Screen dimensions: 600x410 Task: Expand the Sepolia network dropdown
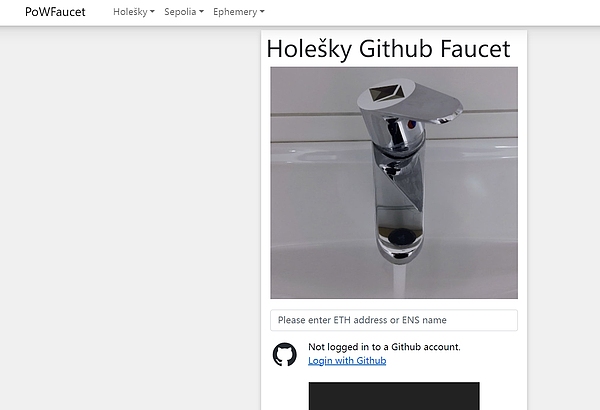184,12
